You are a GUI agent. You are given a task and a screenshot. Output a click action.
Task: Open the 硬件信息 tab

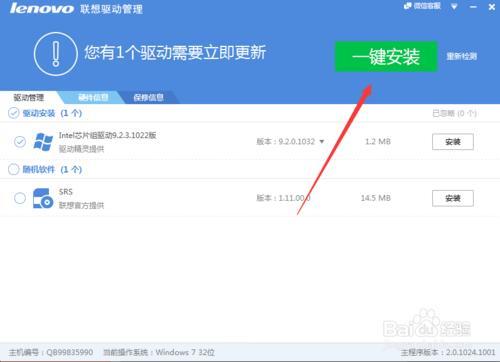93,97
